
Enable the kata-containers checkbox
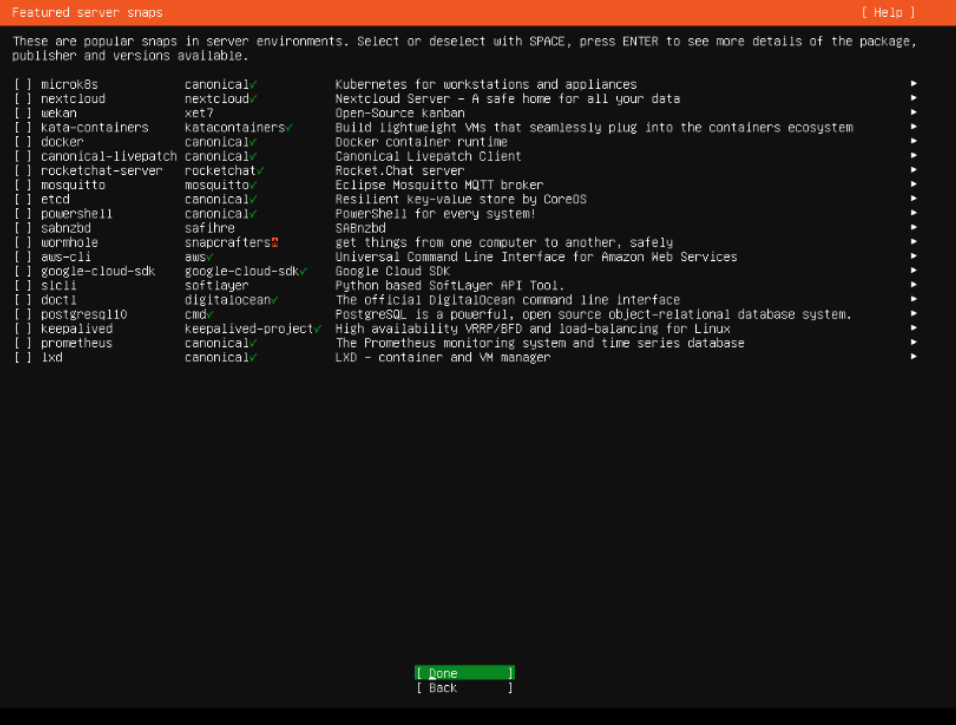point(23,127)
